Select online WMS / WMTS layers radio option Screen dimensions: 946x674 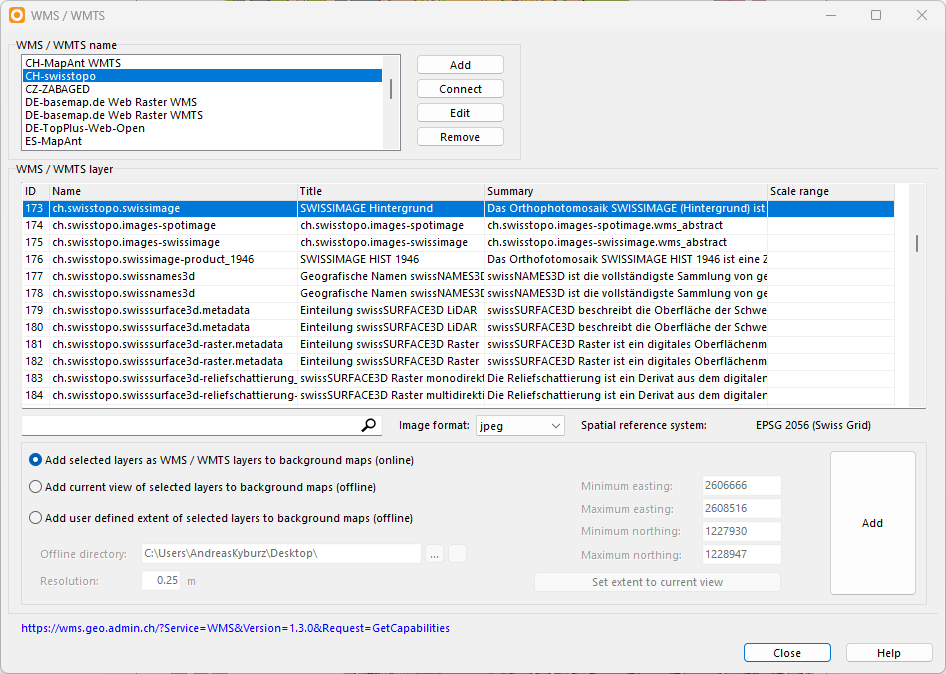point(36,460)
